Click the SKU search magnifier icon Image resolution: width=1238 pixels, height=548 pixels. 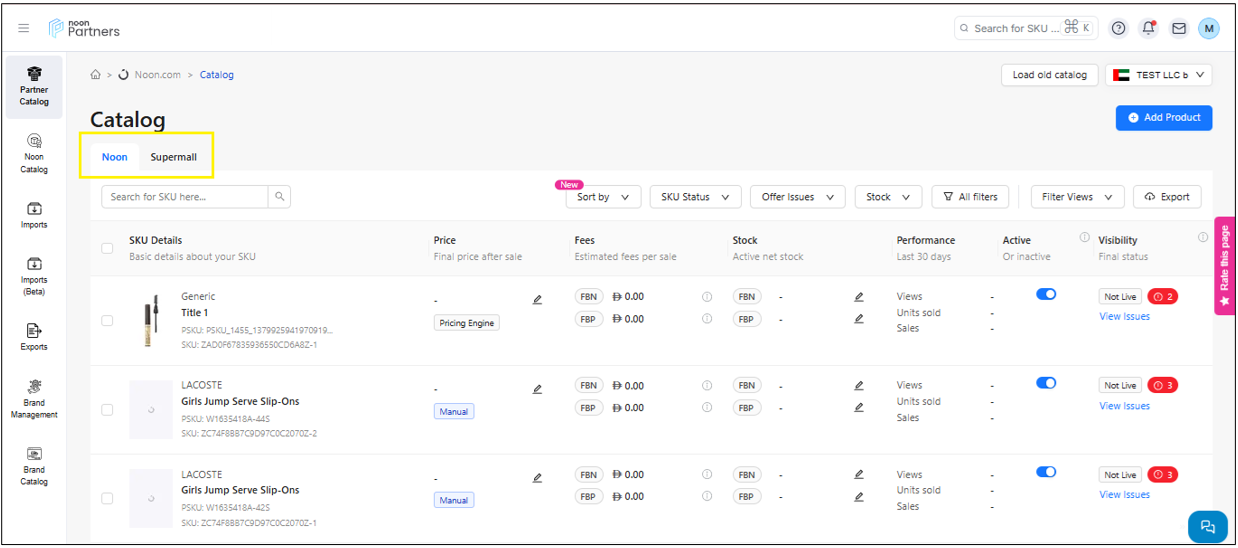[280, 197]
